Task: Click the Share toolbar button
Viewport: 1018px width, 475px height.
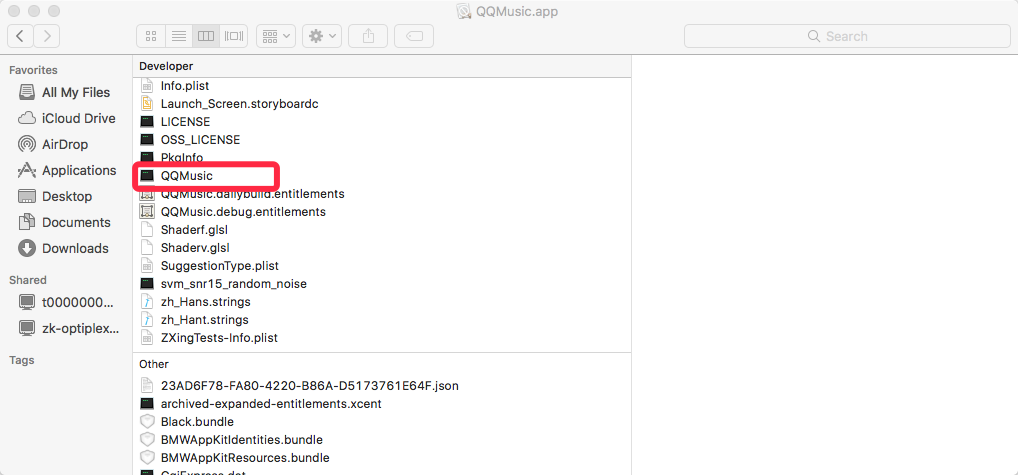Action: 368,36
